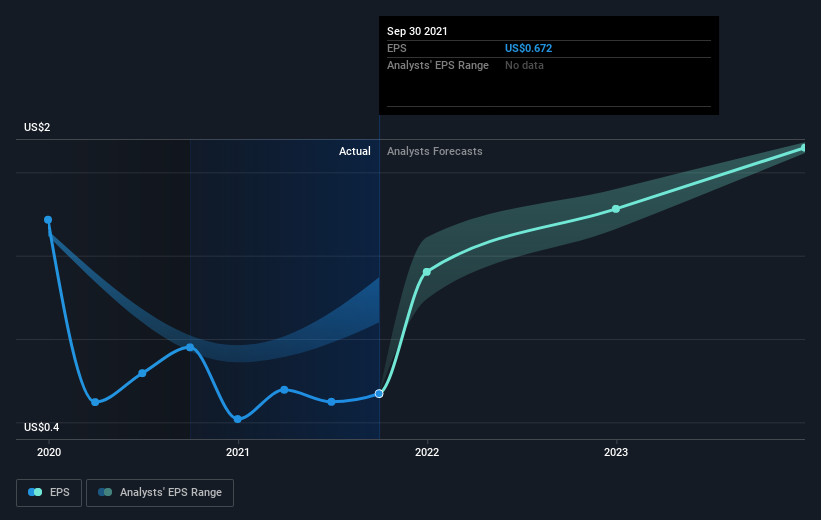
Task: Click the 2022 x-axis label
Action: coord(427,452)
